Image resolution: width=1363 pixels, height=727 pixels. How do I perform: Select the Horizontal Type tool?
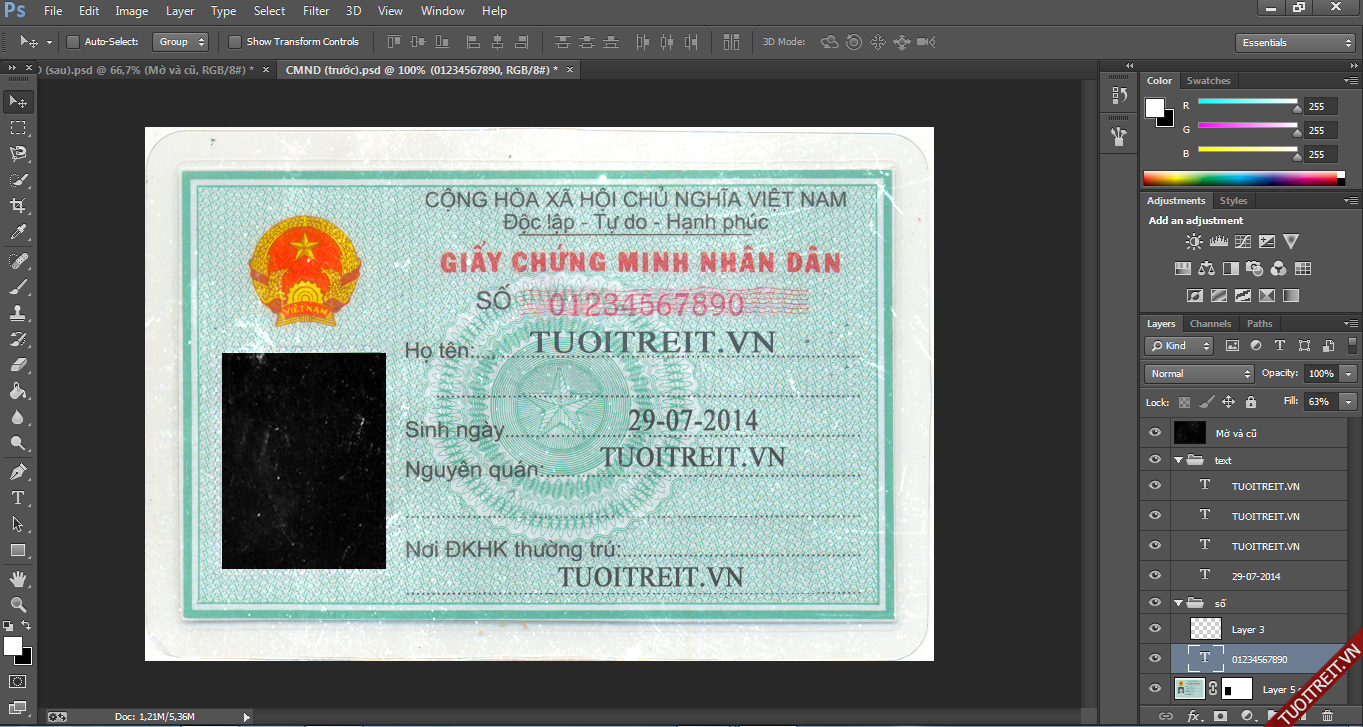[x=18, y=498]
